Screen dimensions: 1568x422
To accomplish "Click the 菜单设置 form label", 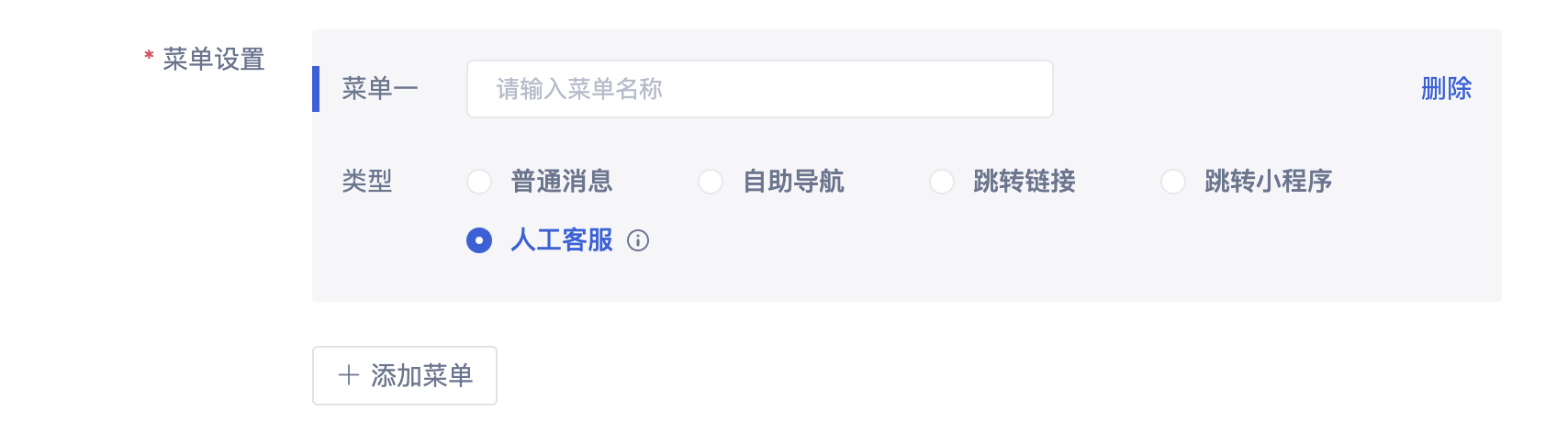I will click(x=214, y=60).
